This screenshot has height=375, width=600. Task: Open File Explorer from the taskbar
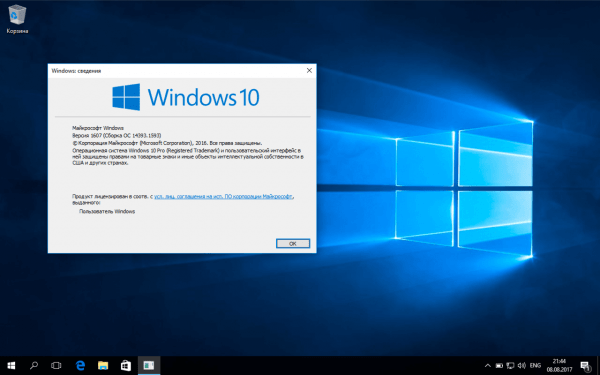tap(103, 365)
